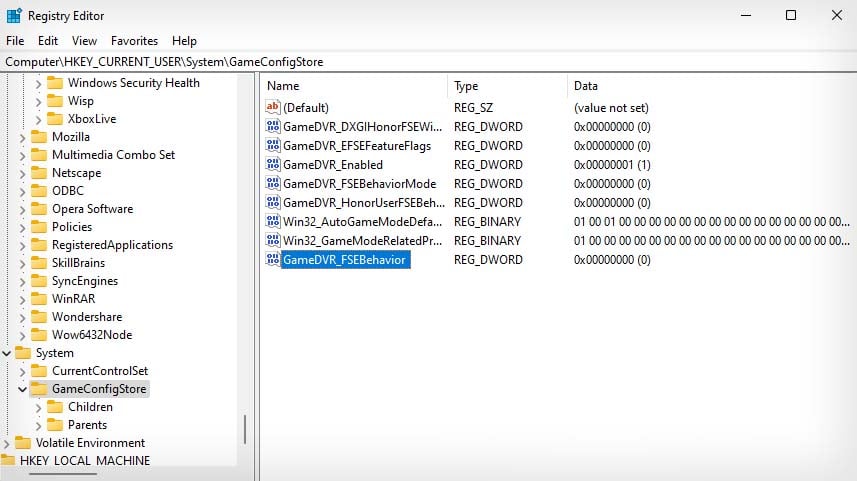This screenshot has width=857, height=481.
Task: Expand the CurrentControlSet key
Action: (22, 372)
